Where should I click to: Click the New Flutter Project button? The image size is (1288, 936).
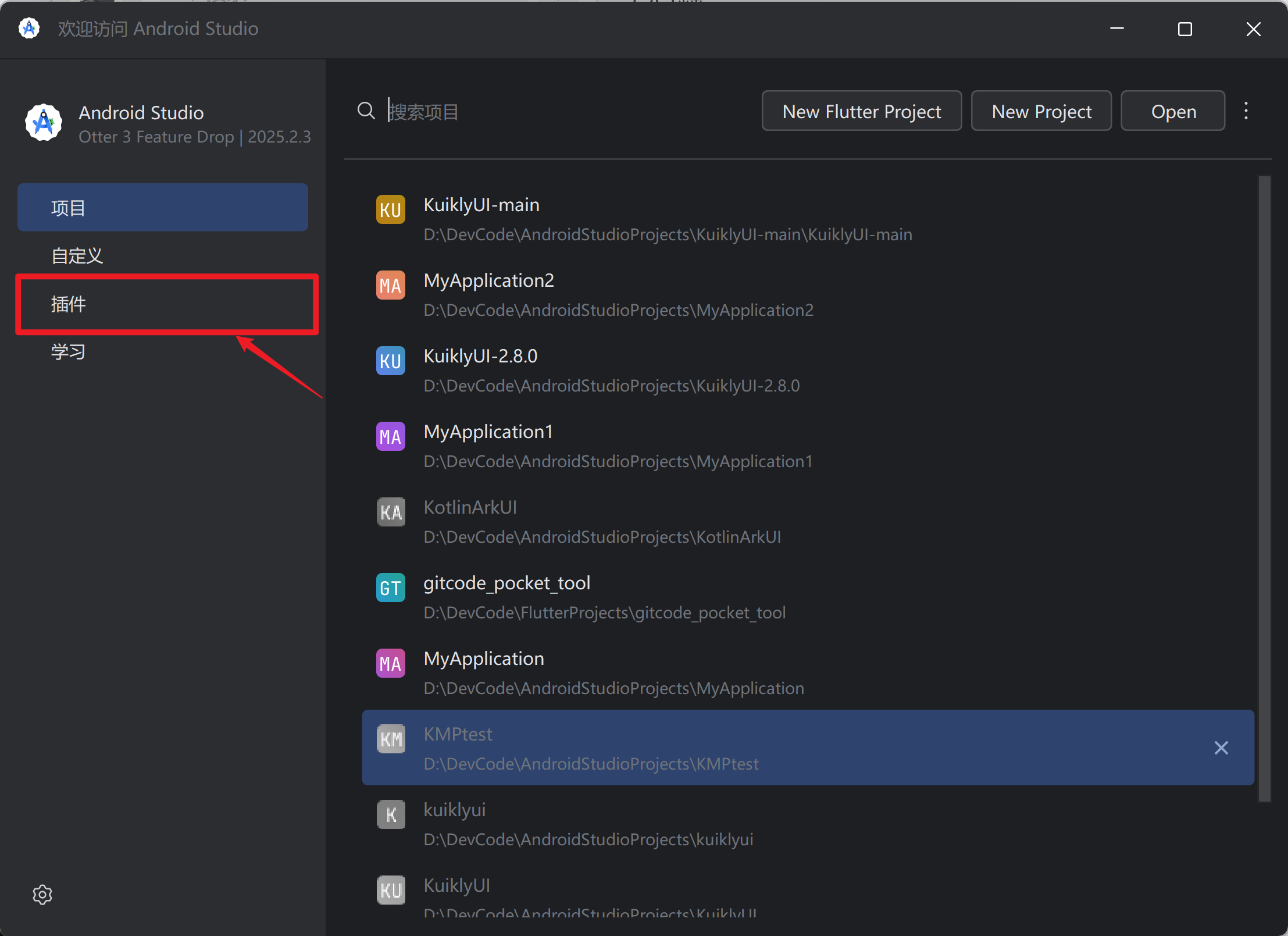point(861,111)
